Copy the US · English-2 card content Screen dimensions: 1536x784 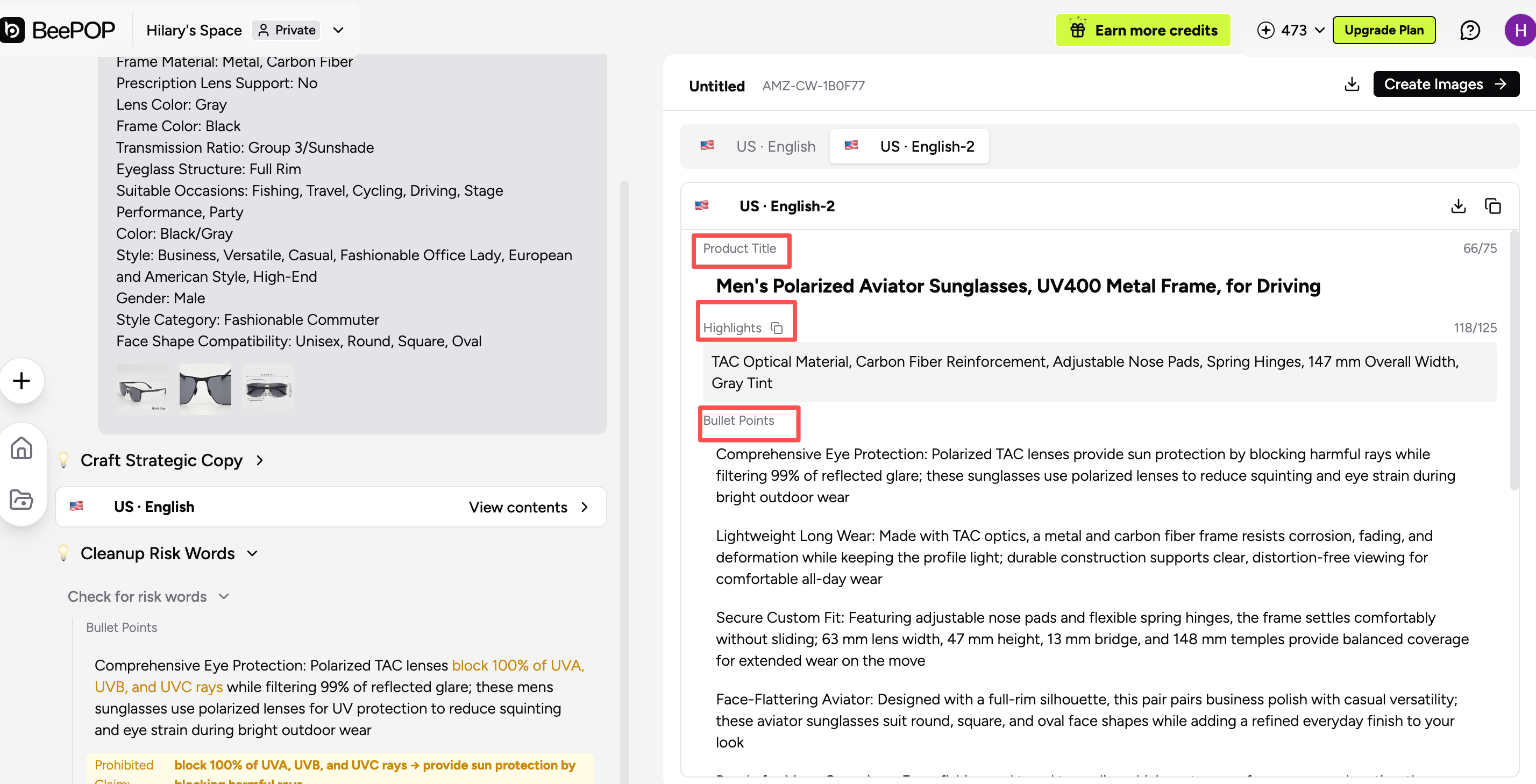(x=1492, y=206)
